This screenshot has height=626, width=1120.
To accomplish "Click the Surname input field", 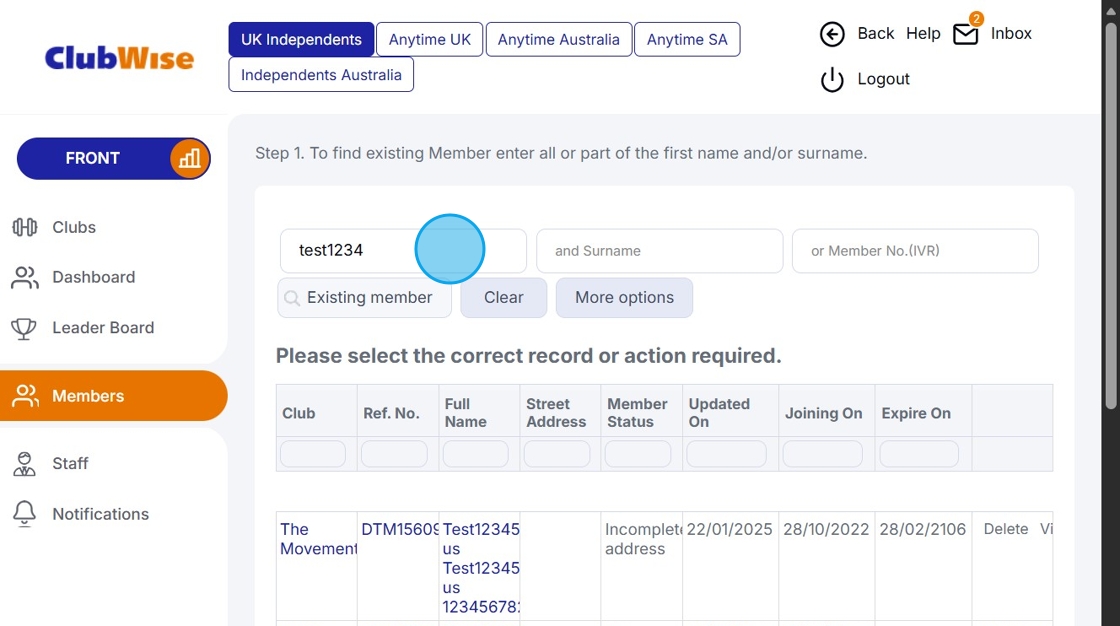I will coord(659,251).
